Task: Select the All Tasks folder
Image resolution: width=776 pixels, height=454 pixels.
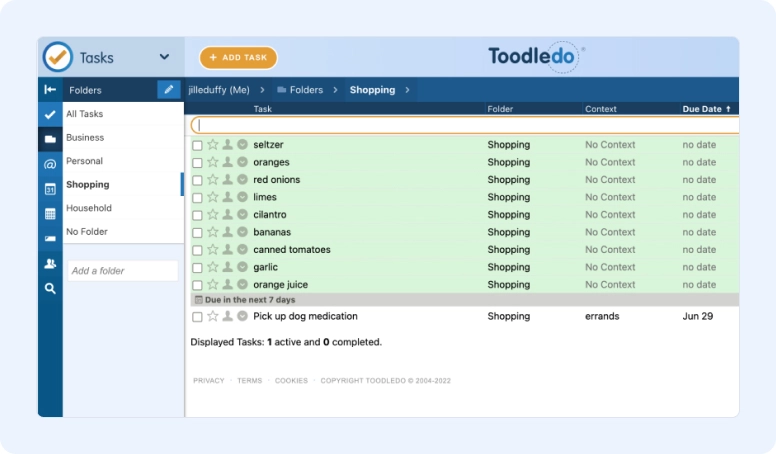Action: tap(85, 114)
